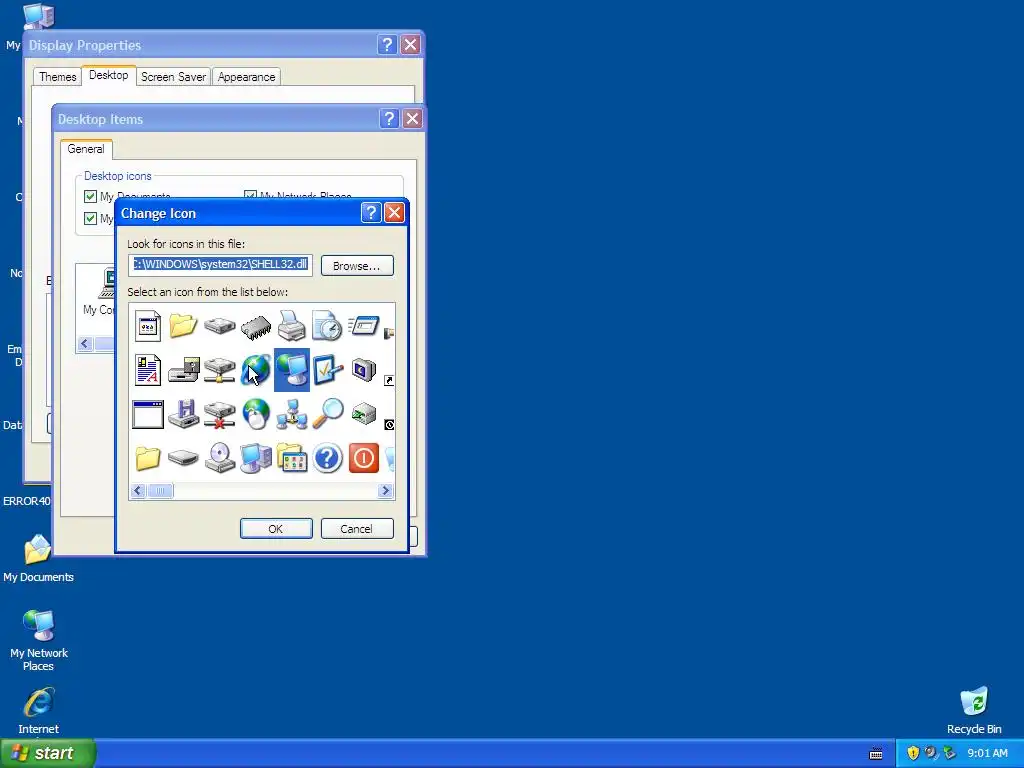
Task: Choose the blue question mark help icon
Action: tap(328, 458)
